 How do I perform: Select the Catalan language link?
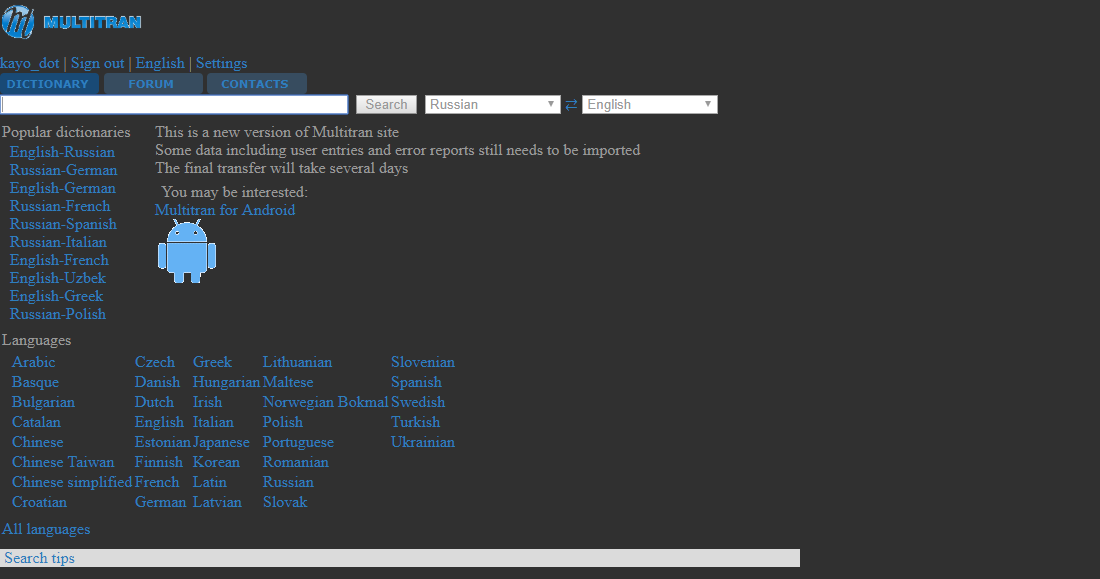pos(36,422)
